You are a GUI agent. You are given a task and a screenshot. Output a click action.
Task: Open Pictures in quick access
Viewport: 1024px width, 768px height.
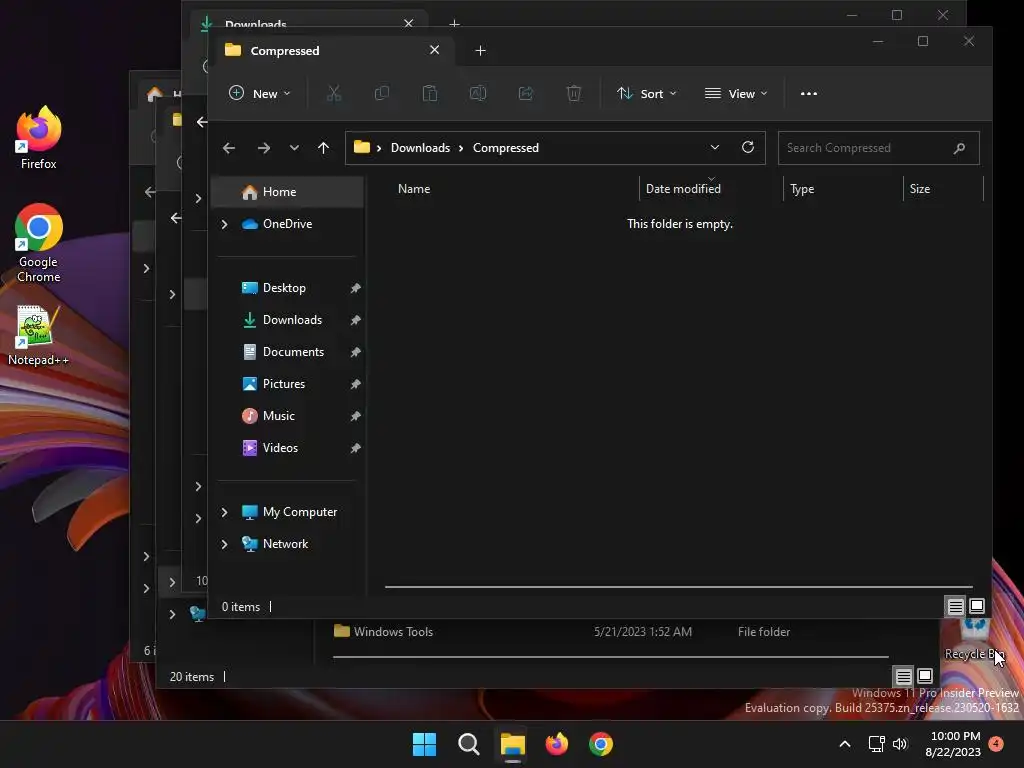pos(283,384)
